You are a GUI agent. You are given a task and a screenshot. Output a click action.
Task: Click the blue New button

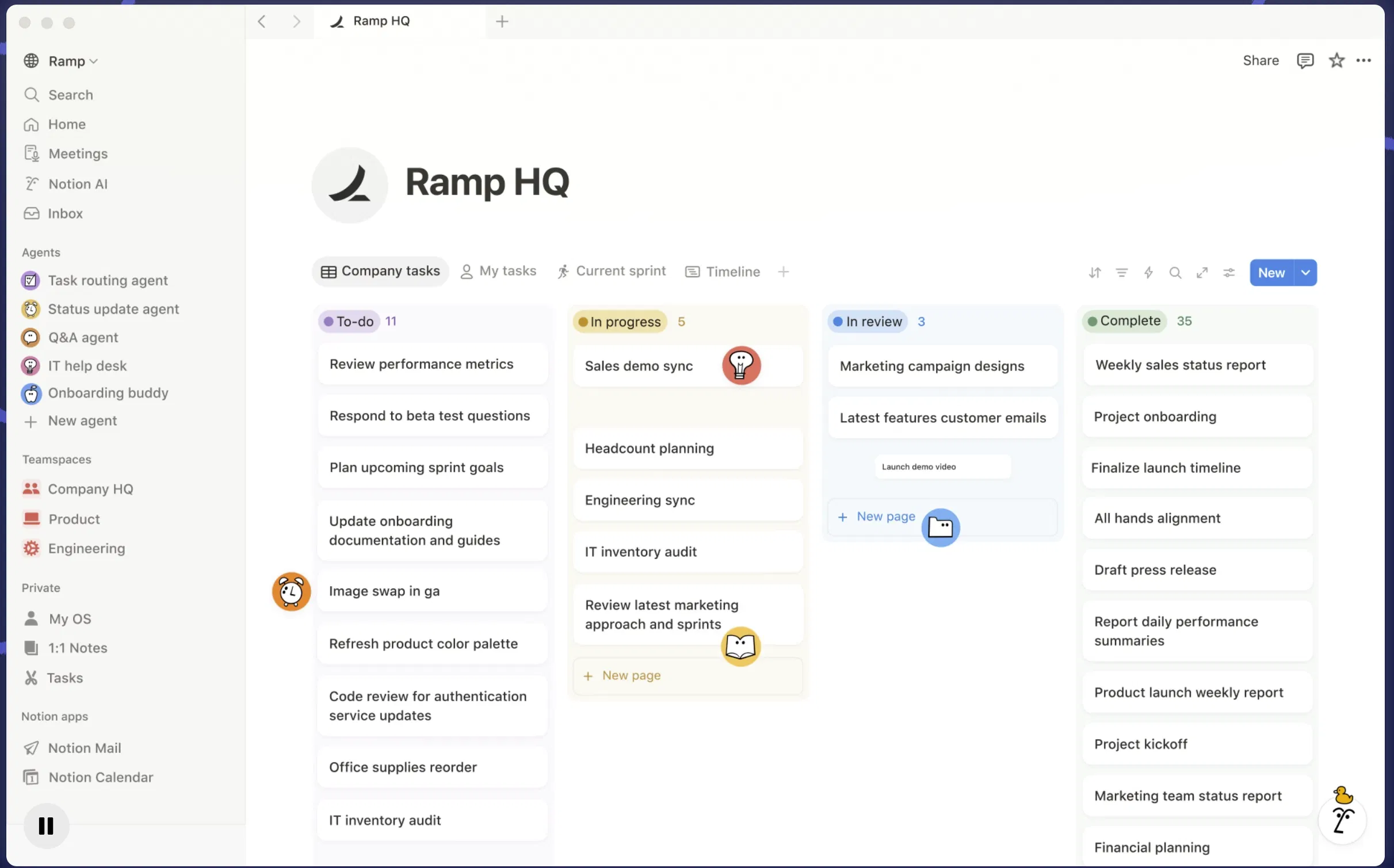[1271, 273]
